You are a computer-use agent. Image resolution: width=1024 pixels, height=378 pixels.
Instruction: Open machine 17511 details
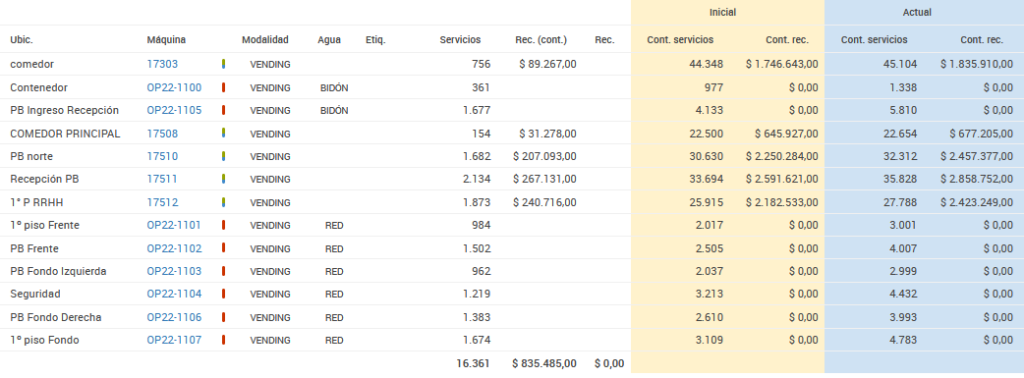click(x=162, y=179)
